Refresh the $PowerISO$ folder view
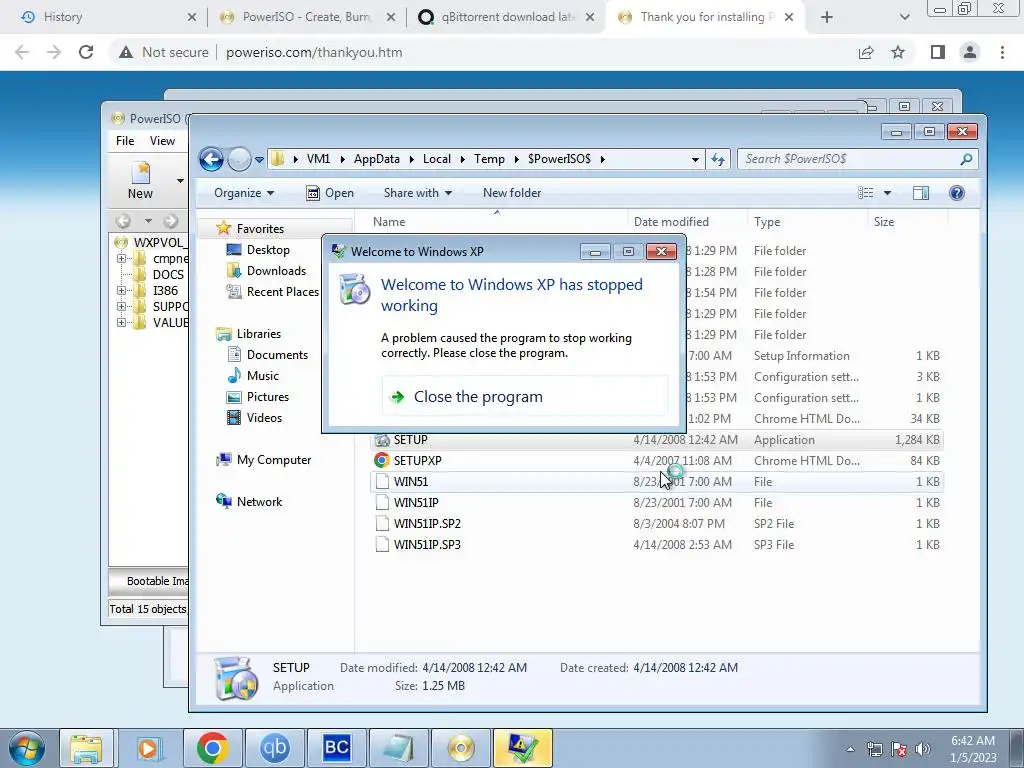Image resolution: width=1024 pixels, height=768 pixels. tap(718, 159)
